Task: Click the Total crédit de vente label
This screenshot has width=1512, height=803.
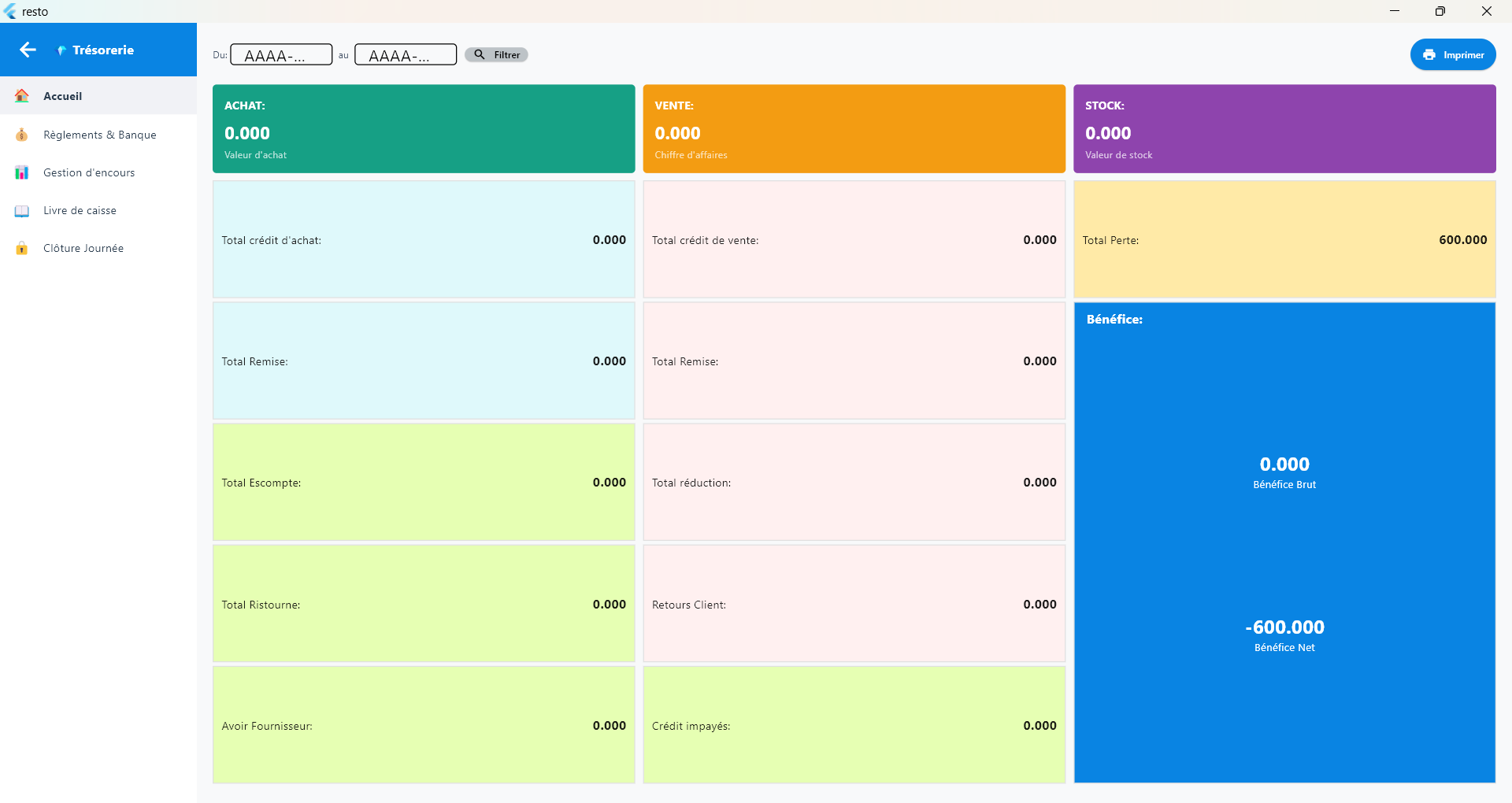Action: tap(706, 240)
